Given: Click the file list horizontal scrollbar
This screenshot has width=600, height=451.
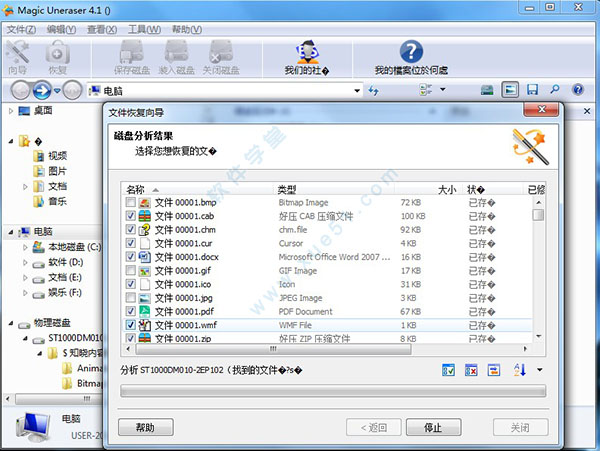Looking at the screenshot, I should pyautogui.click(x=273, y=349).
